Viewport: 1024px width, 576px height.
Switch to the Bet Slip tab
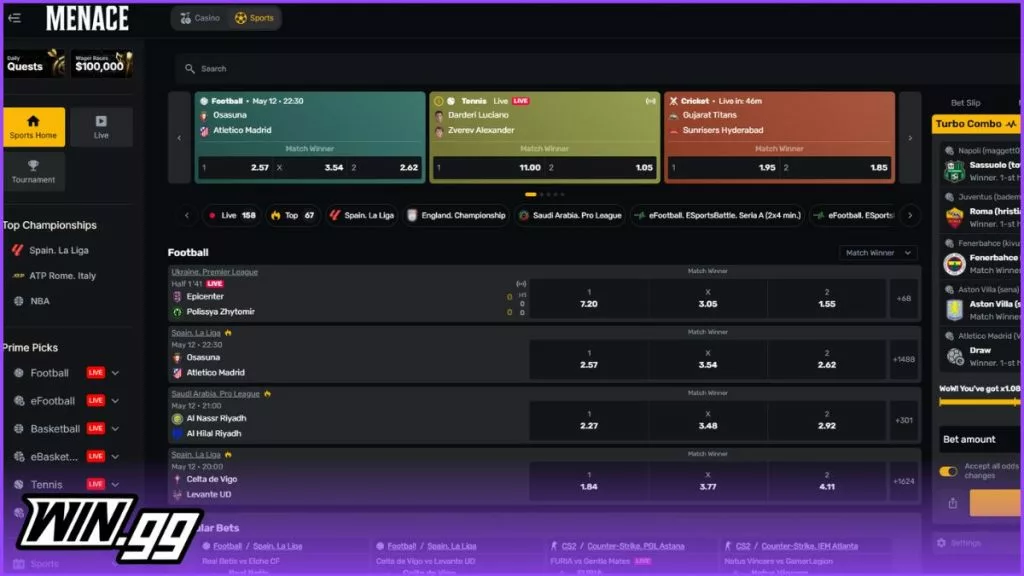click(965, 103)
